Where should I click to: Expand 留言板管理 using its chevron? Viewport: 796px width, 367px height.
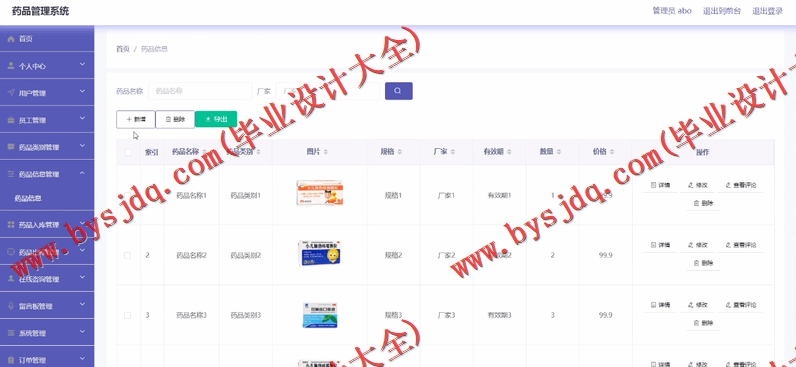82,304
